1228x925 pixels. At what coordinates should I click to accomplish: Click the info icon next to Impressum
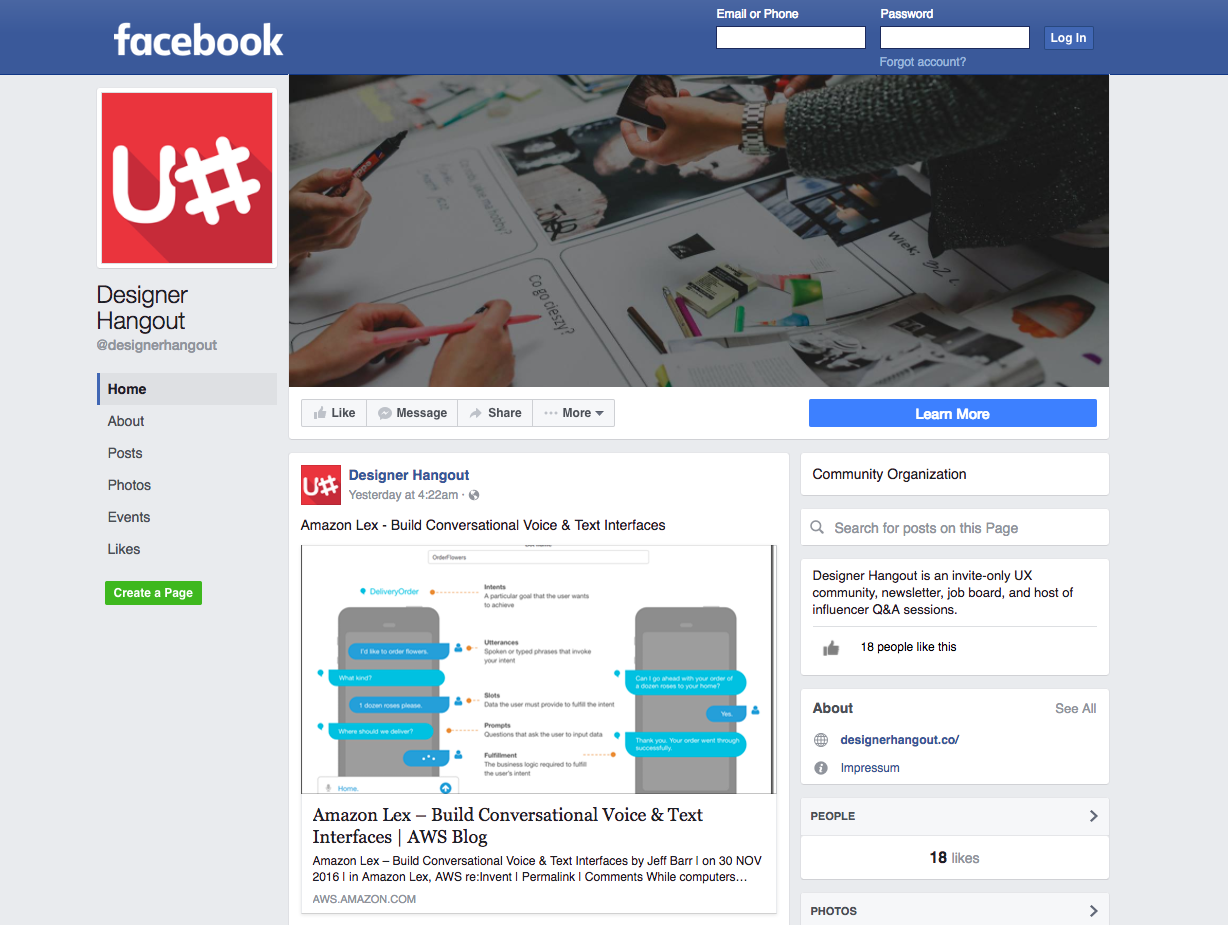[x=821, y=768]
